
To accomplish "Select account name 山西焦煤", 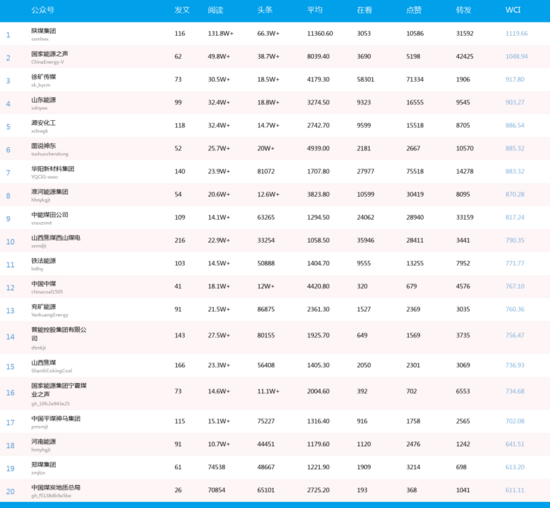I will coord(43,362).
